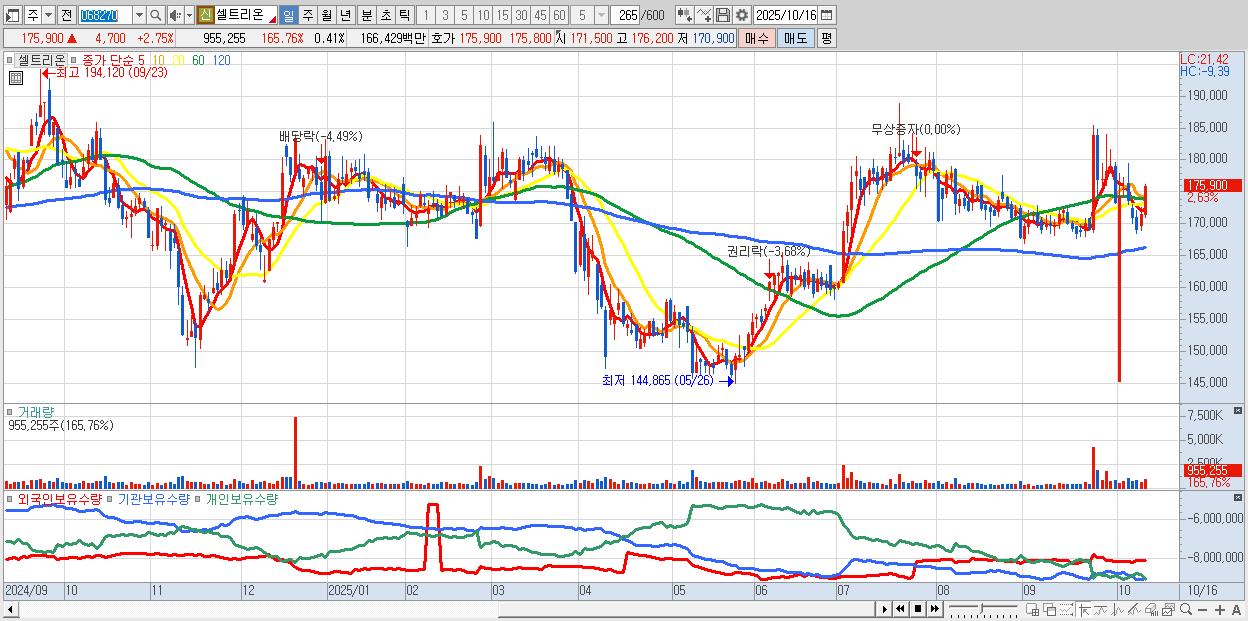Choose the 3 interval button
This screenshot has height=621, width=1248.
click(445, 15)
